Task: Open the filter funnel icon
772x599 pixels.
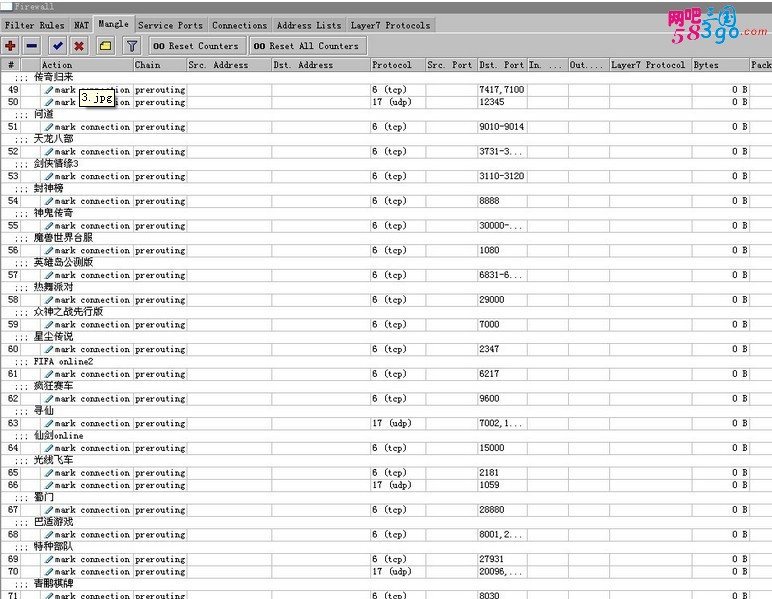Action: pos(131,46)
